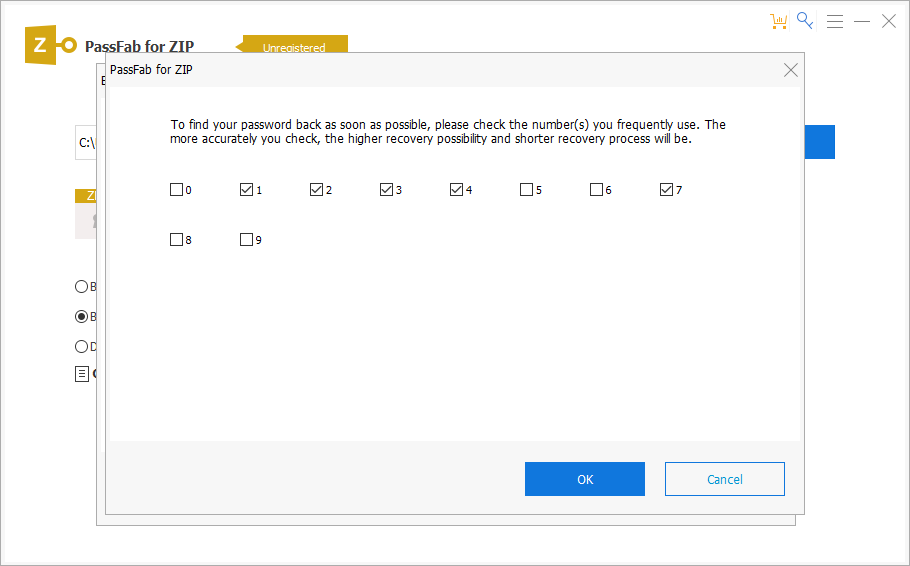Click the file path field starting with C:\

[x=86, y=142]
